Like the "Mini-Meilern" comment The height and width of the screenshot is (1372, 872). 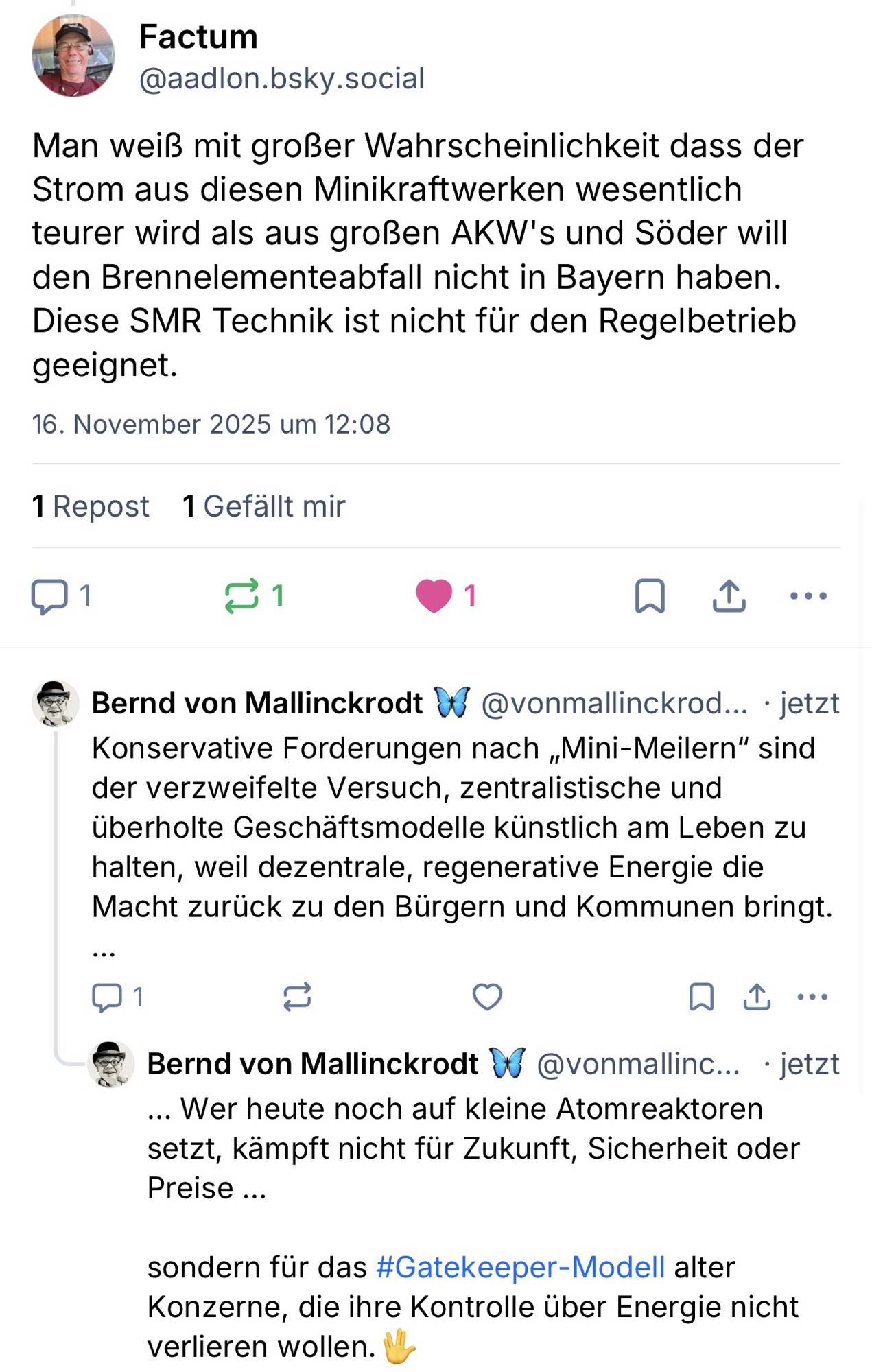point(487,997)
